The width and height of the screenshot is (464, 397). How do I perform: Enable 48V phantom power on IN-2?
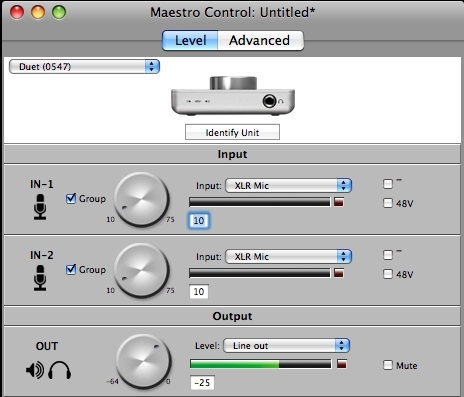388,274
